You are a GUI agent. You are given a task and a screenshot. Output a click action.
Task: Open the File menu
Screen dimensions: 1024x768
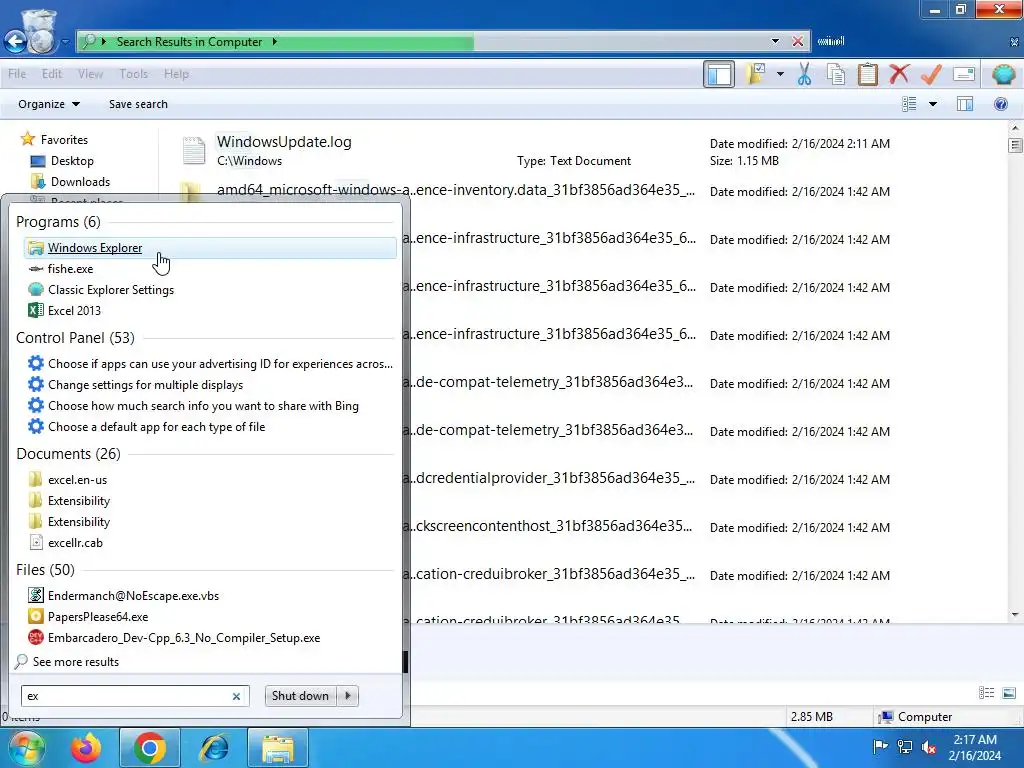click(17, 74)
